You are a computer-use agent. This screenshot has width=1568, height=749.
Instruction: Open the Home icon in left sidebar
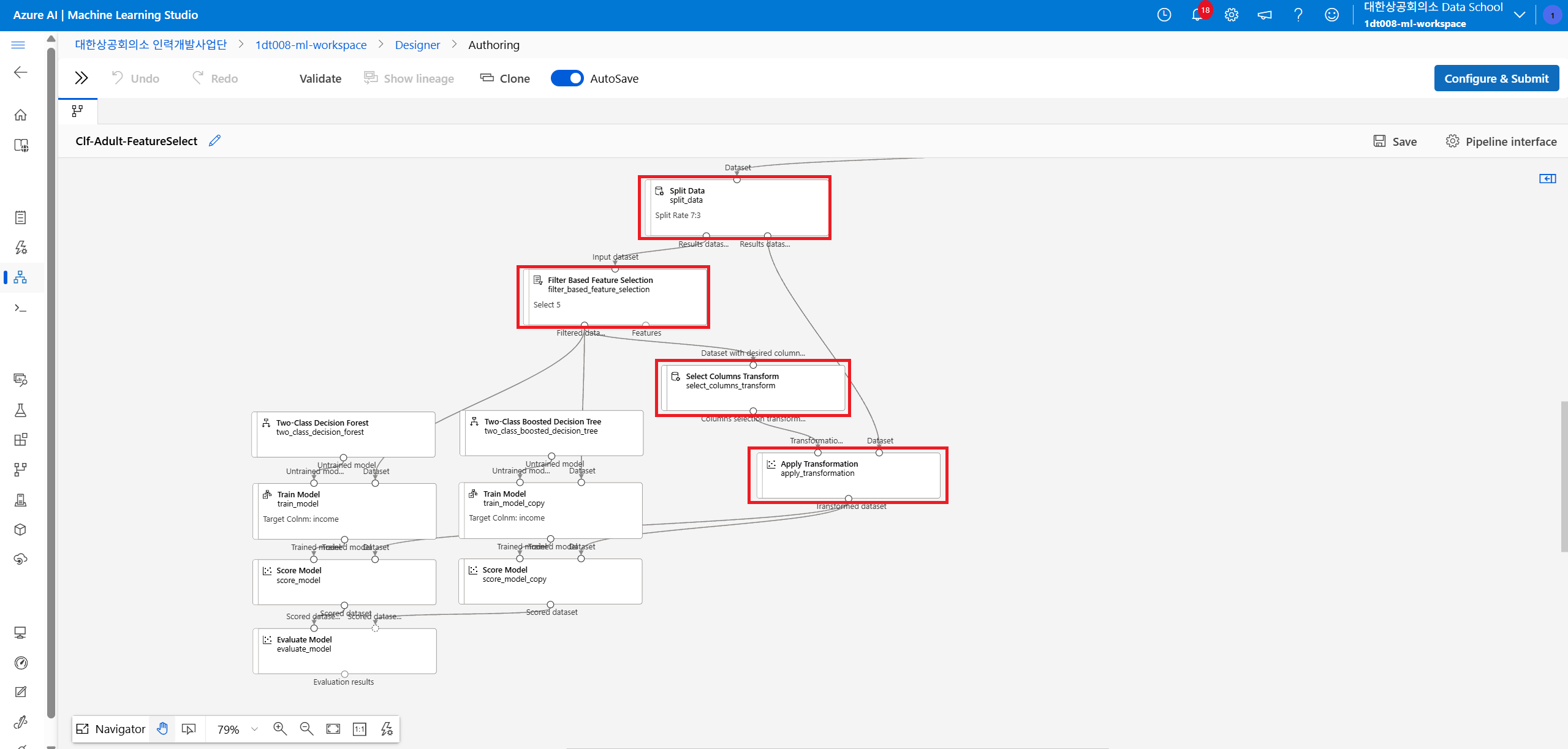click(x=20, y=115)
